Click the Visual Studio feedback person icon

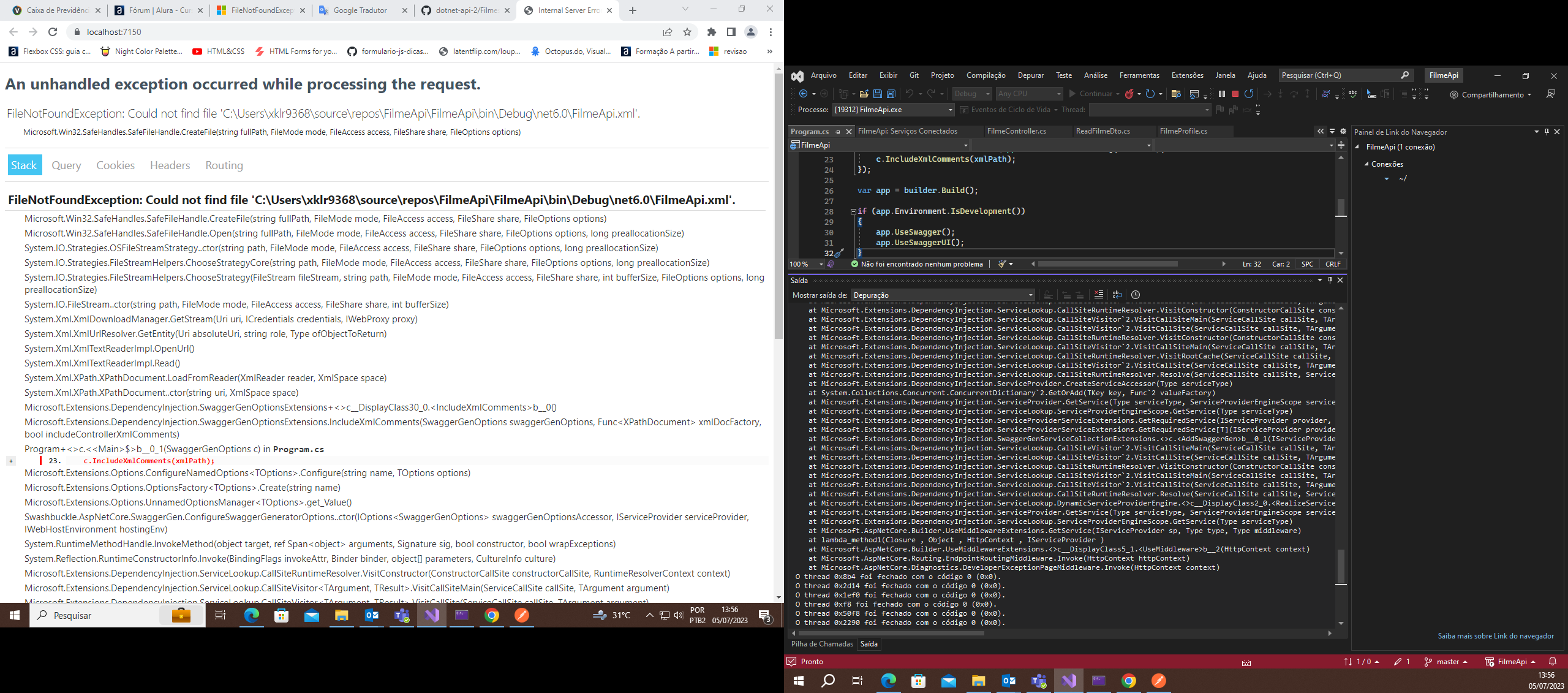tap(1550, 94)
